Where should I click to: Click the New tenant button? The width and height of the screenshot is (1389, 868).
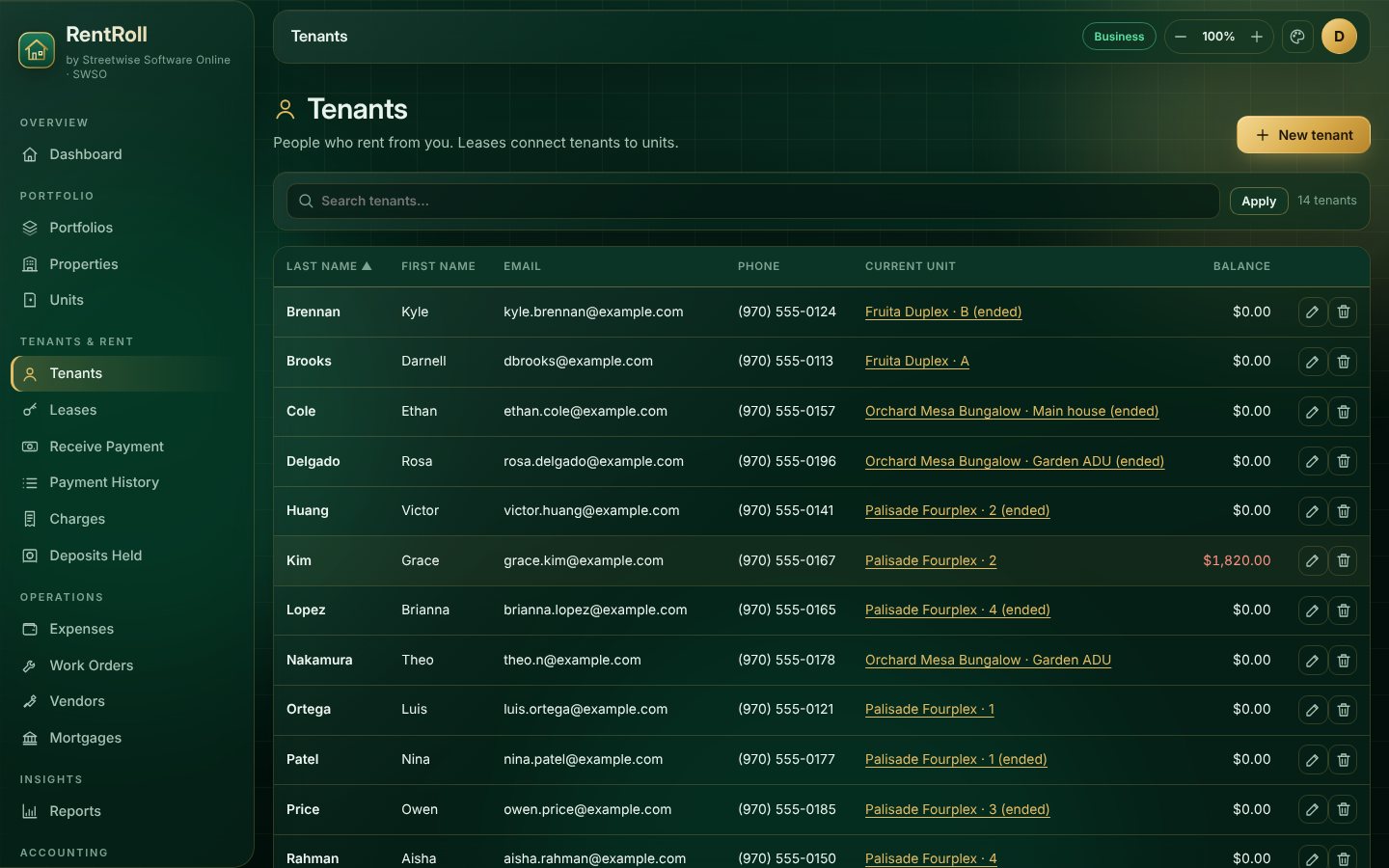click(1303, 135)
